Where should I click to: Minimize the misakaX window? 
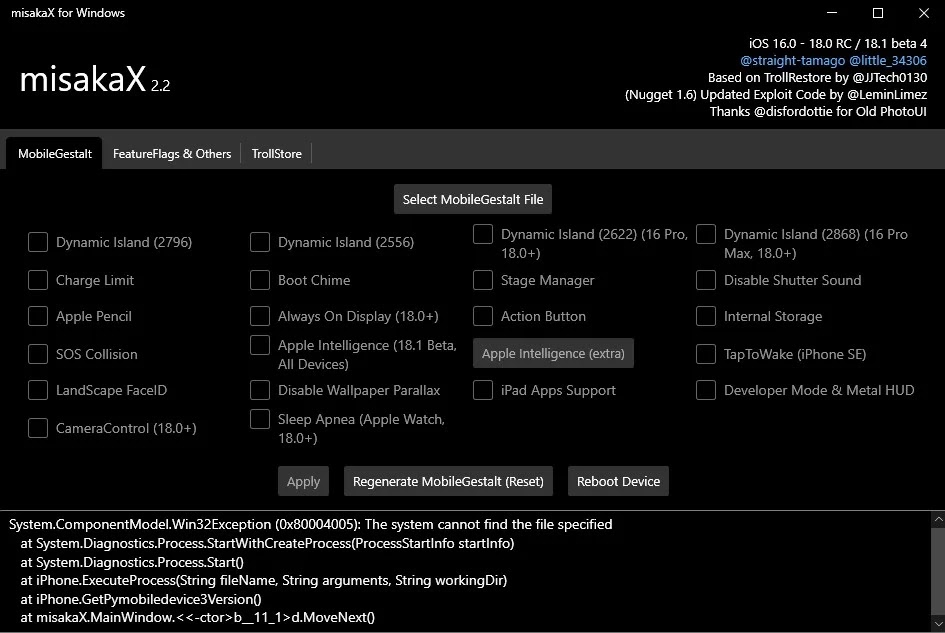click(832, 13)
